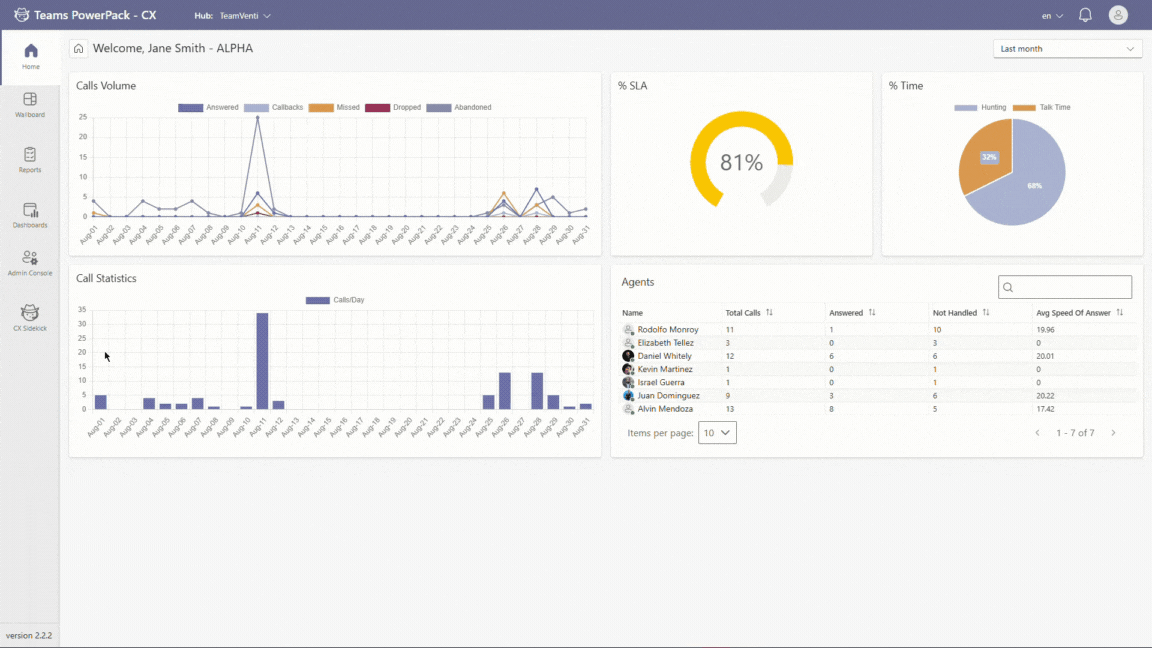Open the Hub TeamVenti dropdown

click(x=244, y=16)
